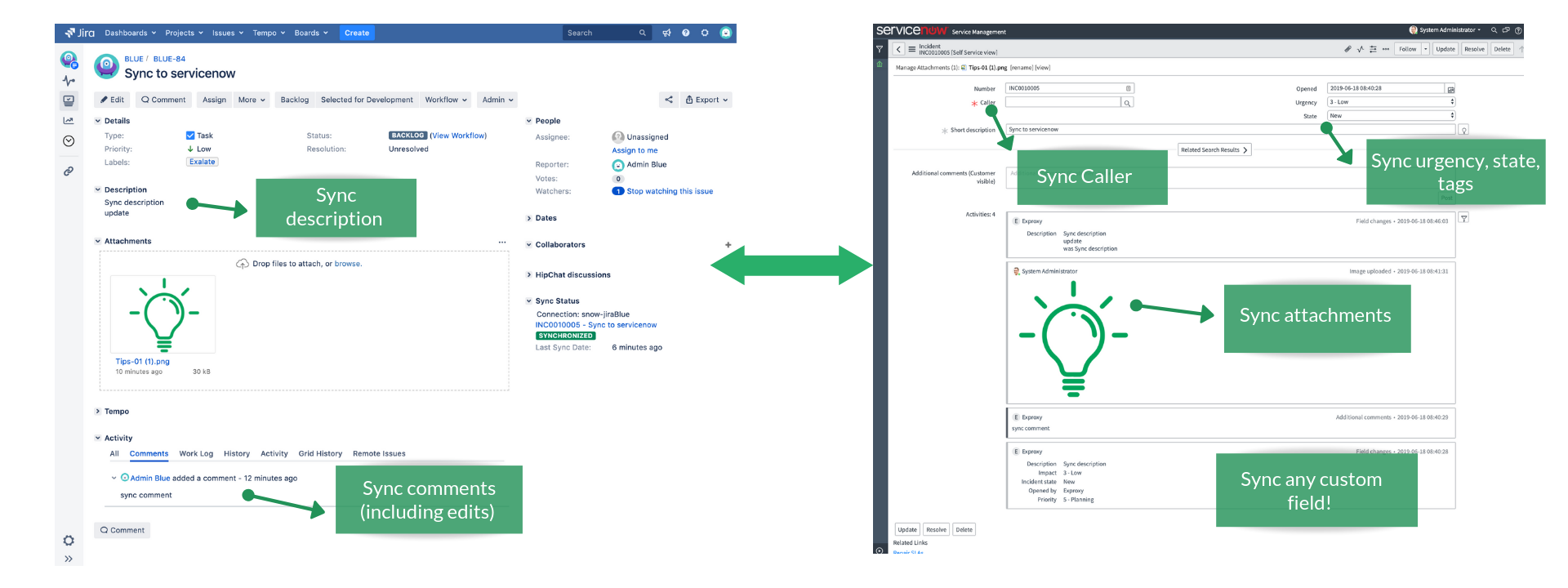Click the Create button in Jira

click(357, 33)
